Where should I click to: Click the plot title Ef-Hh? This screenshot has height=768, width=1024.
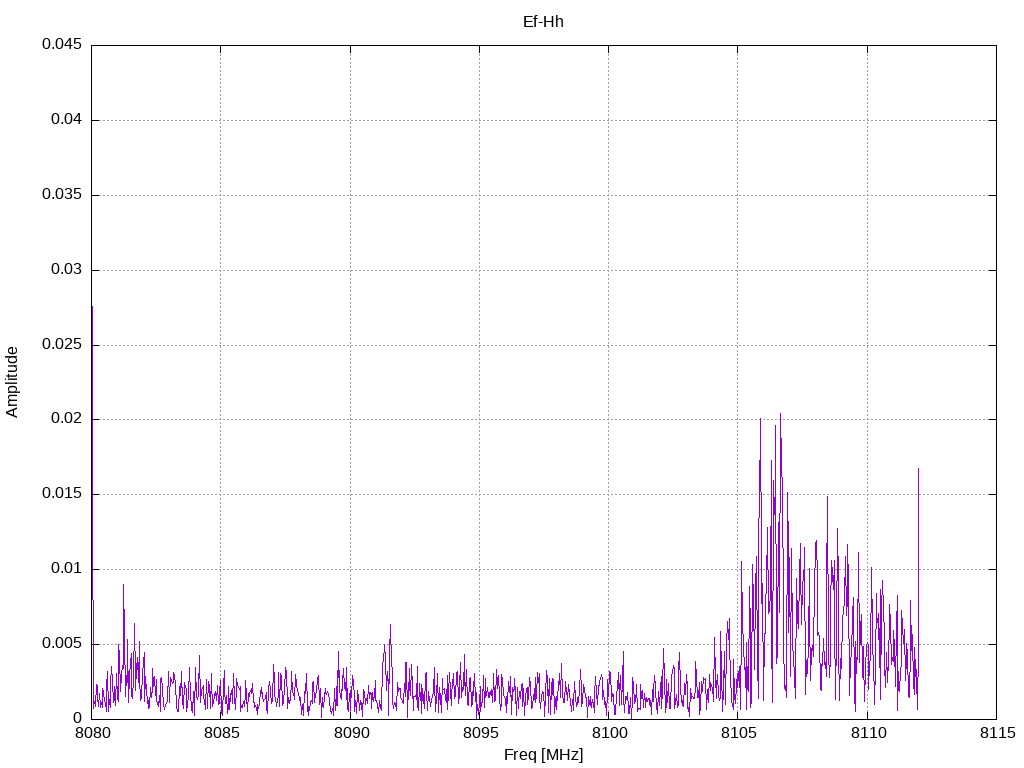543,21
